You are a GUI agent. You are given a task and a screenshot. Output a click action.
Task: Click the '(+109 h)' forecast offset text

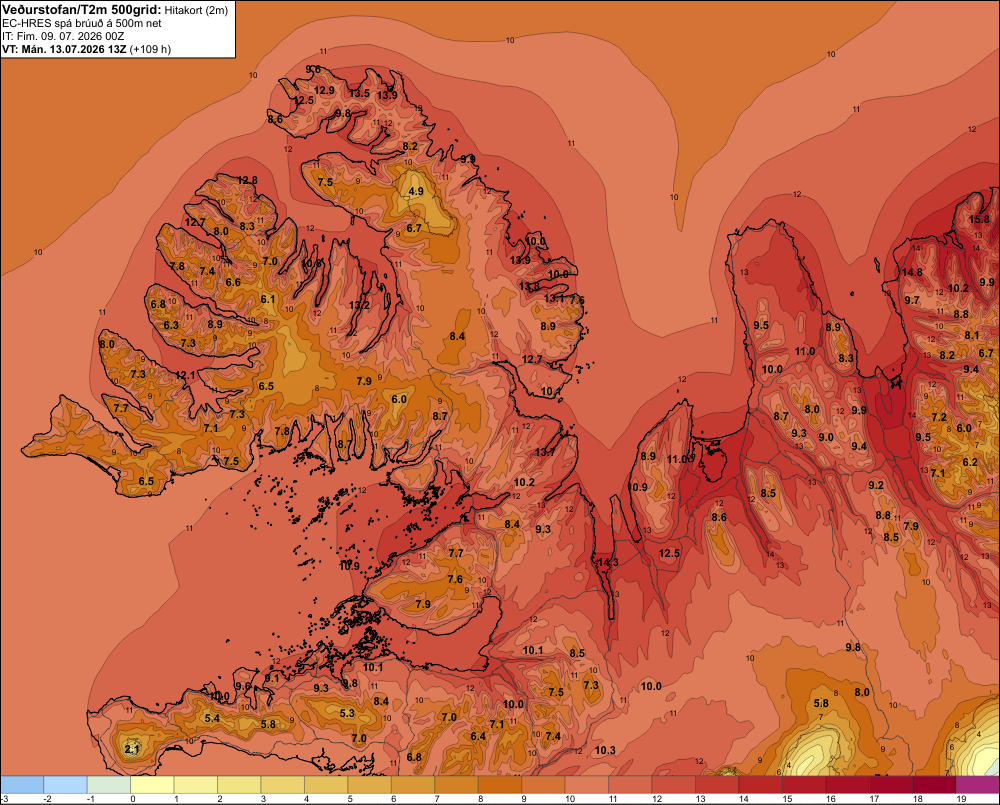point(150,49)
